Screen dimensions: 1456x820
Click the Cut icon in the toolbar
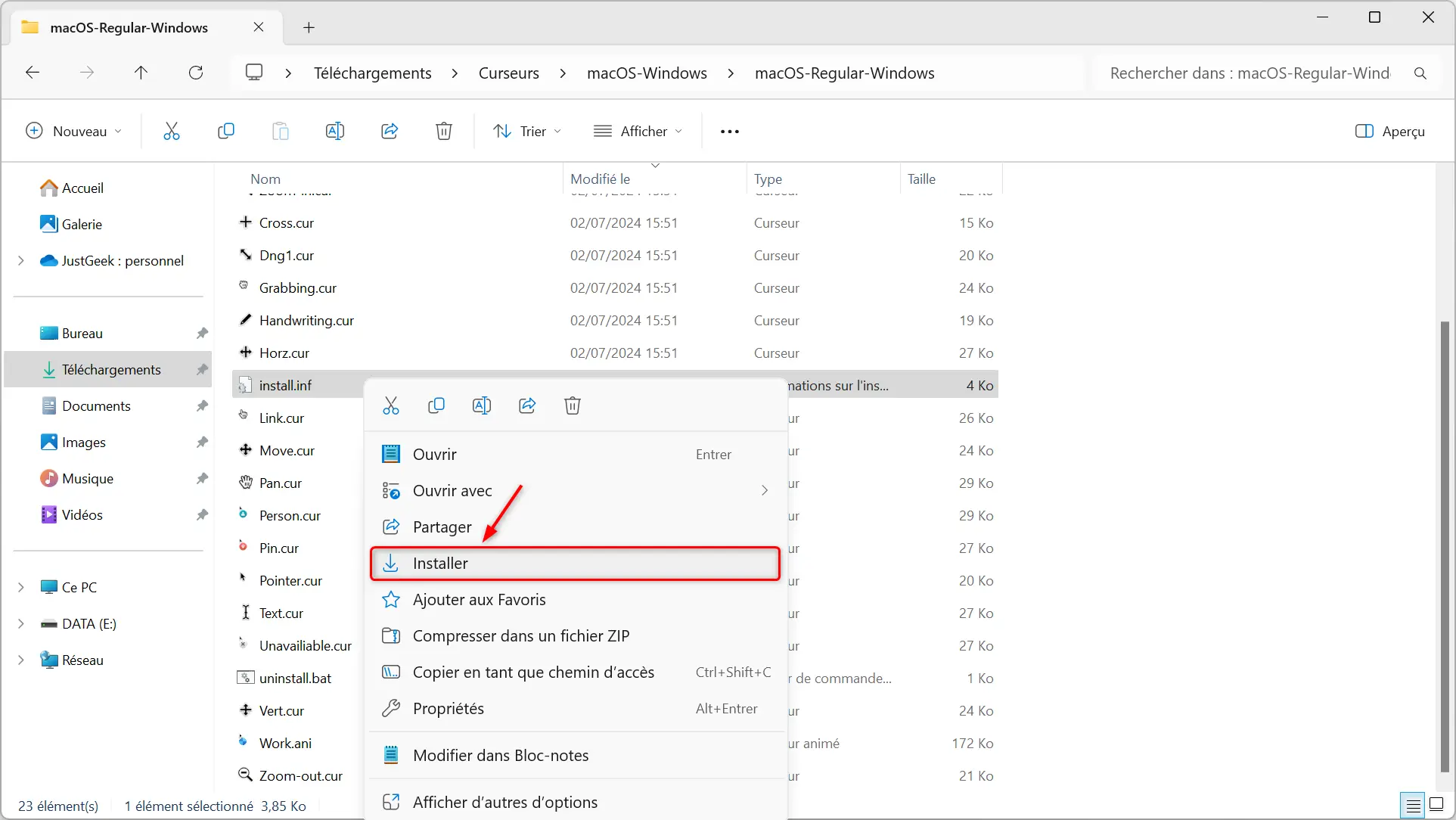click(172, 131)
